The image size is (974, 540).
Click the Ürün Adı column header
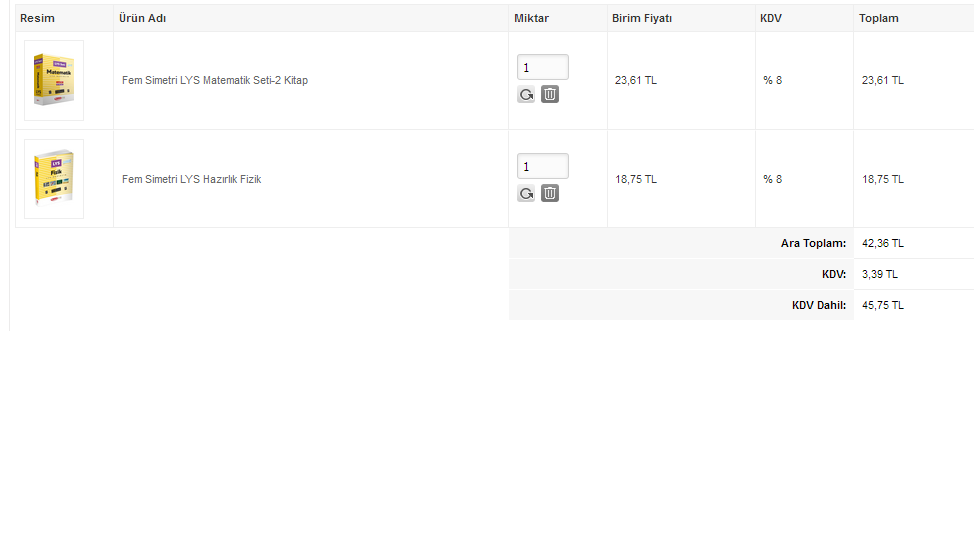point(143,18)
